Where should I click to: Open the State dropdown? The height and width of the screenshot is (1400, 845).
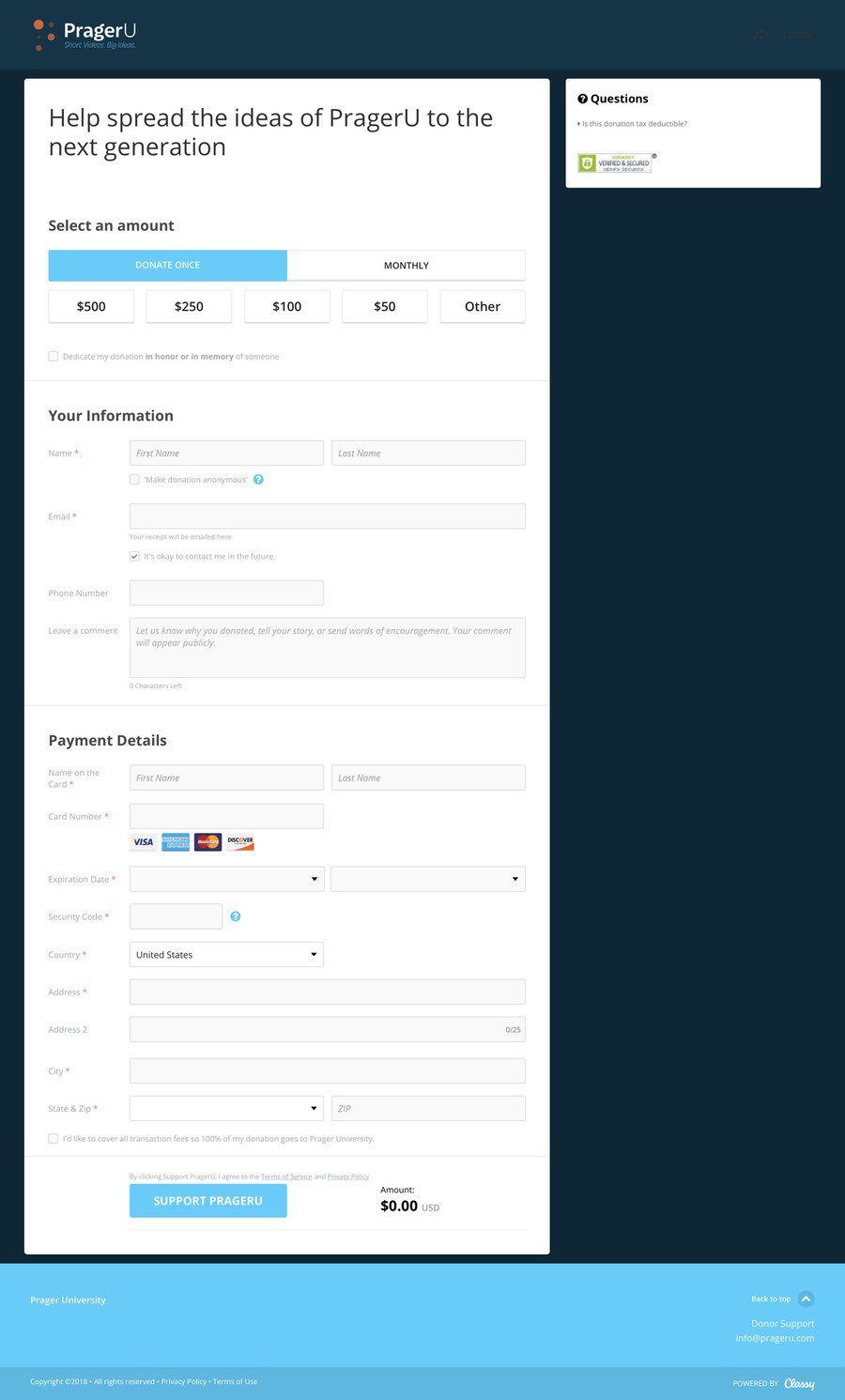tap(226, 1108)
